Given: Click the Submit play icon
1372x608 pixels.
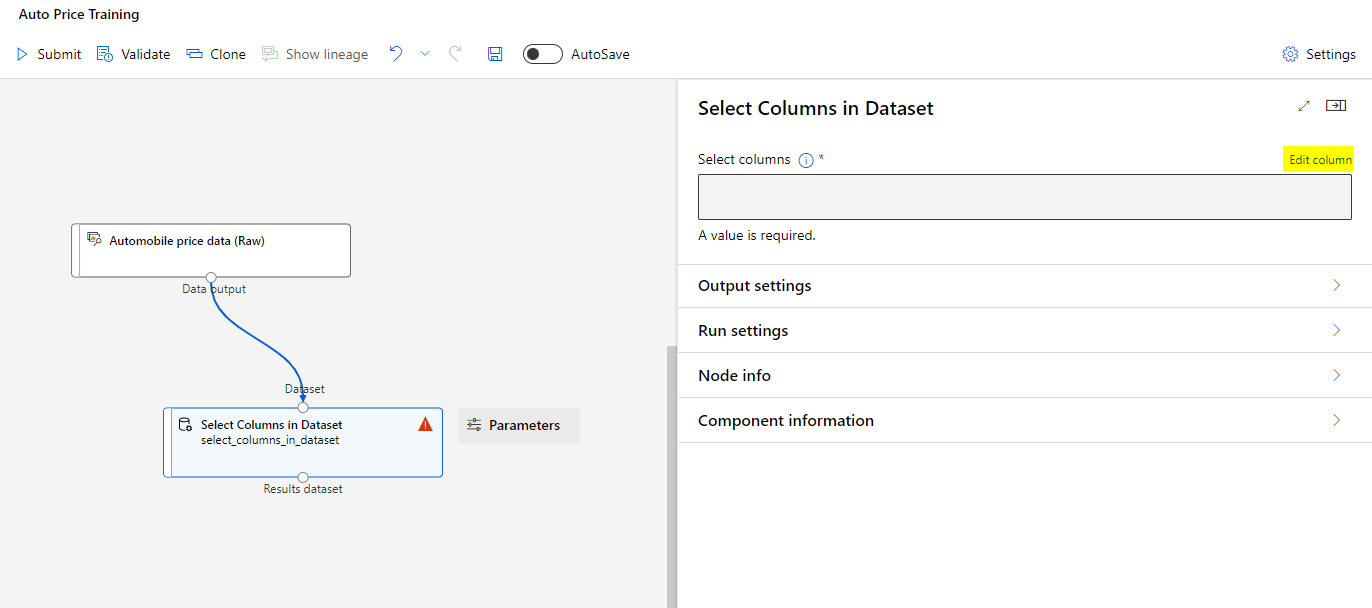Looking at the screenshot, I should pyautogui.click(x=22, y=54).
